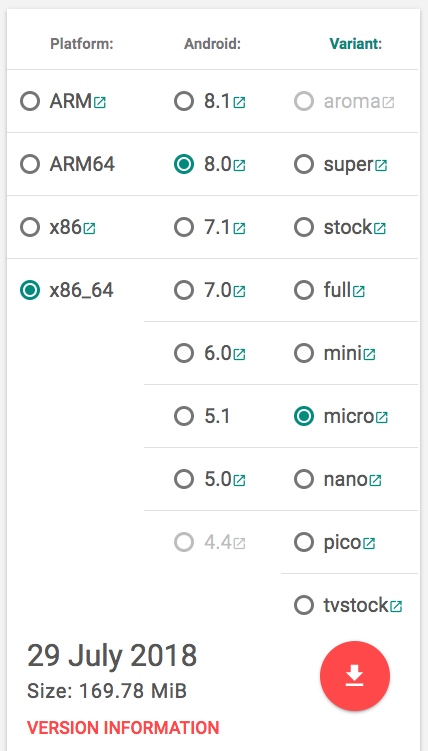Screen dimensions: 428x751
Task: Open external link icon beside stock variant
Action: pyautogui.click(x=380, y=228)
